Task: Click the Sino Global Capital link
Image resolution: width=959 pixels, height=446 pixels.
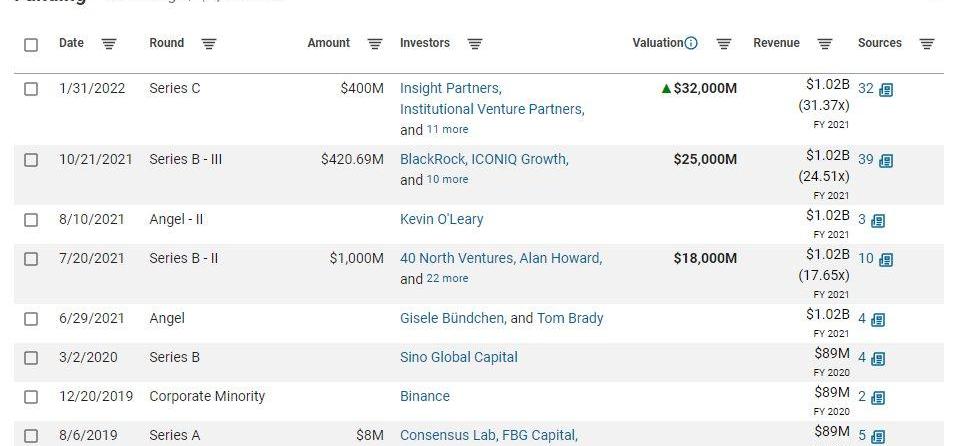Action: click(459, 357)
